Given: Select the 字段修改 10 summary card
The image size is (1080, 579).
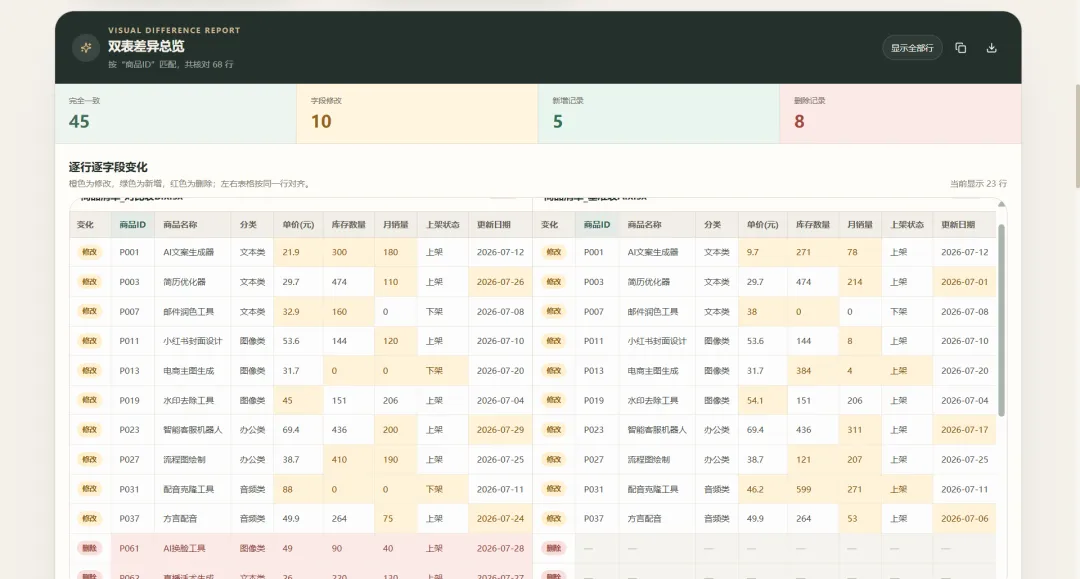Looking at the screenshot, I should pyautogui.click(x=417, y=114).
